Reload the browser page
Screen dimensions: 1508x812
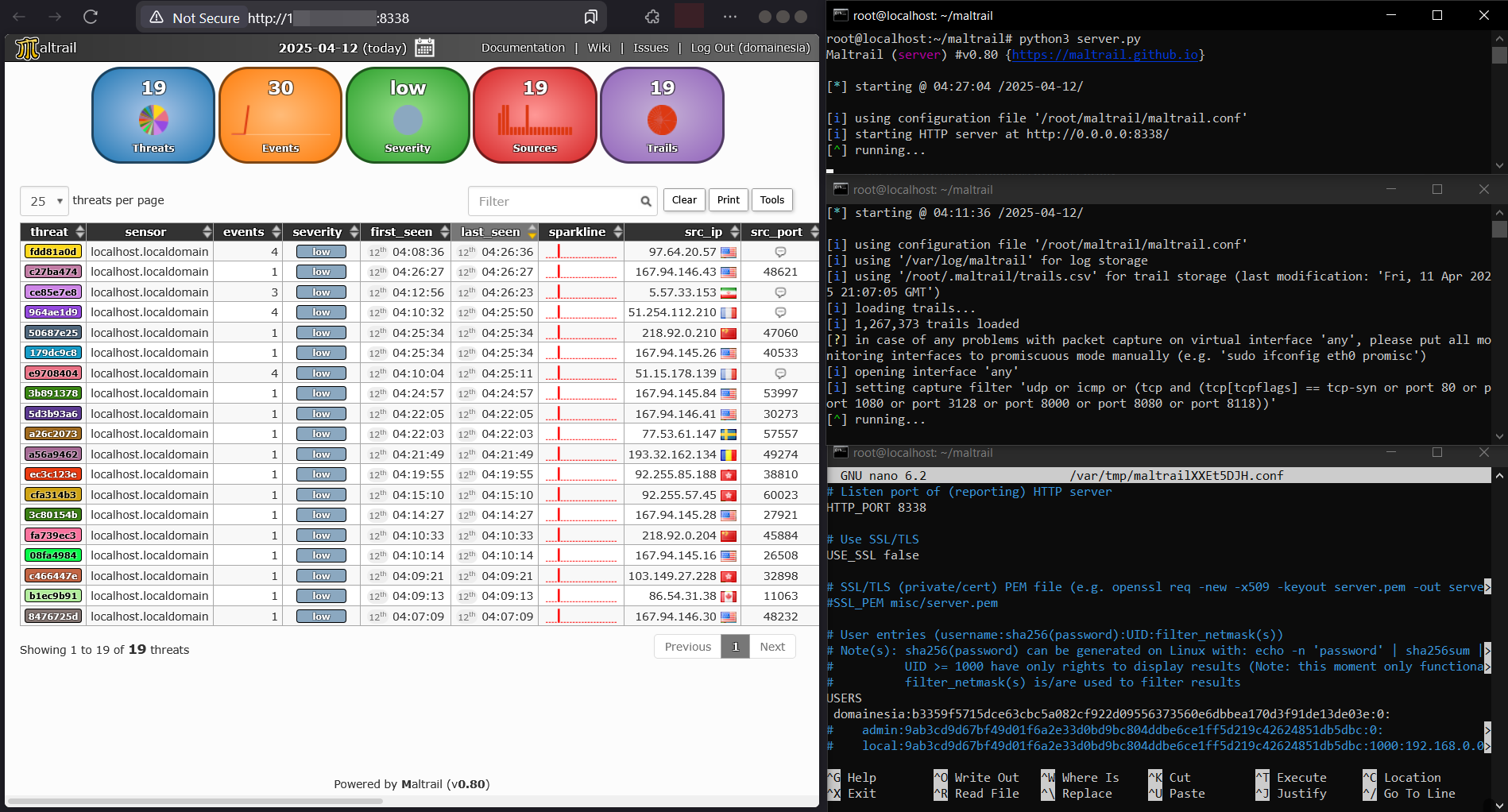point(91,17)
